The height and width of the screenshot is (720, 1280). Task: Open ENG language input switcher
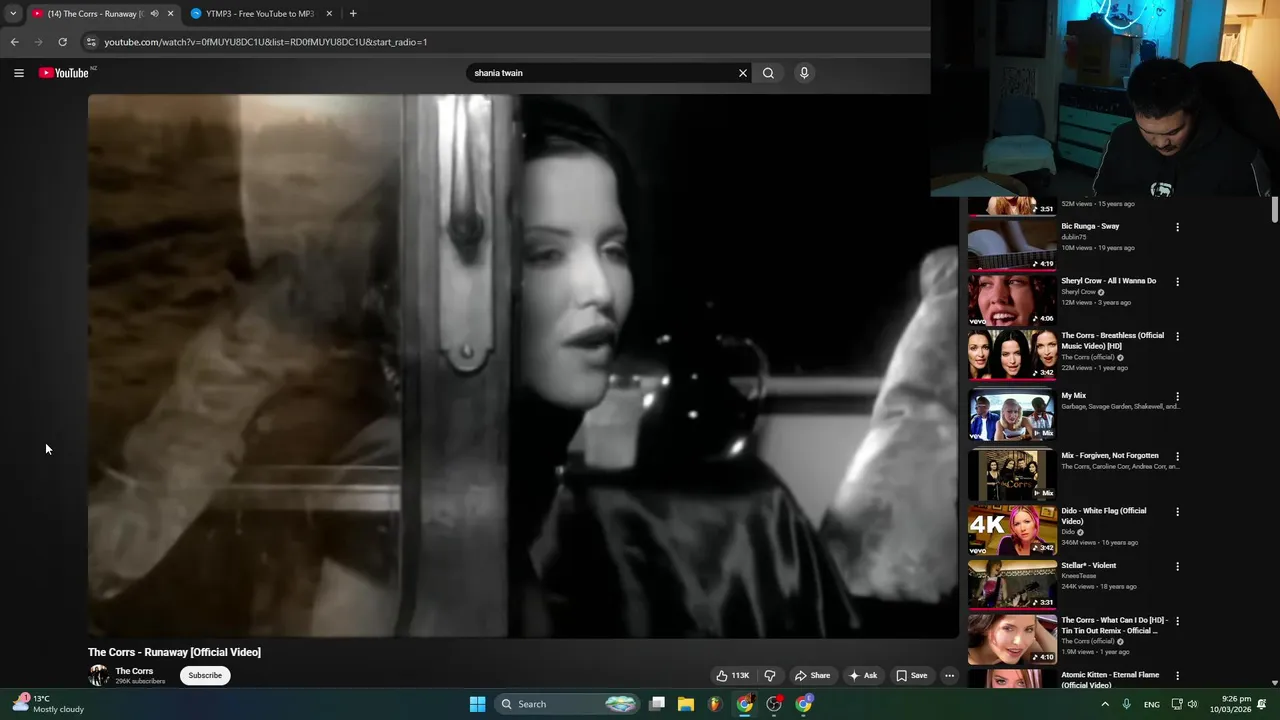pos(1152,704)
